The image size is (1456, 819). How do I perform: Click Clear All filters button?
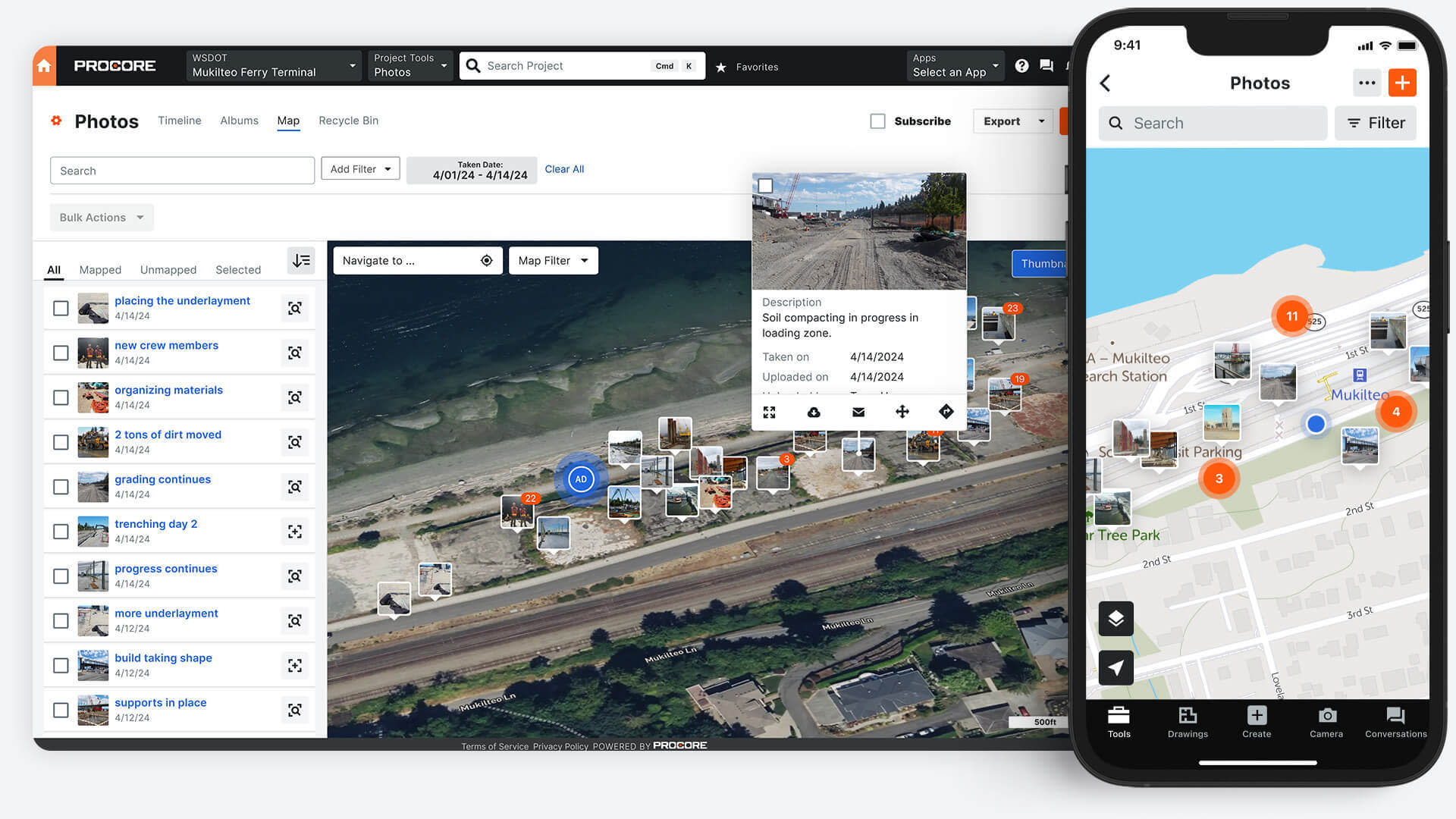point(564,169)
